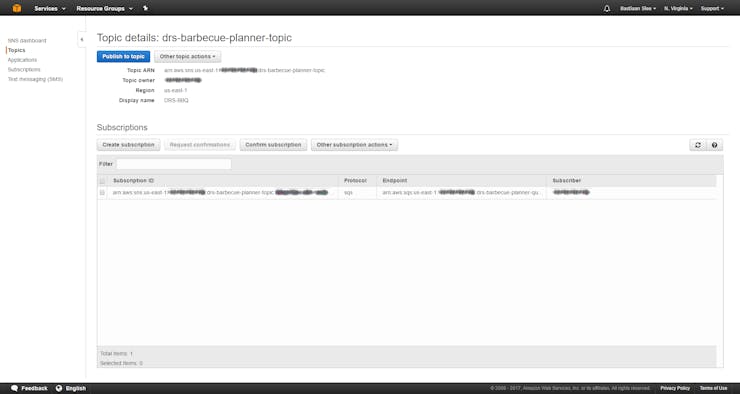
Task: Click the Topic details heading
Action: click(194, 38)
